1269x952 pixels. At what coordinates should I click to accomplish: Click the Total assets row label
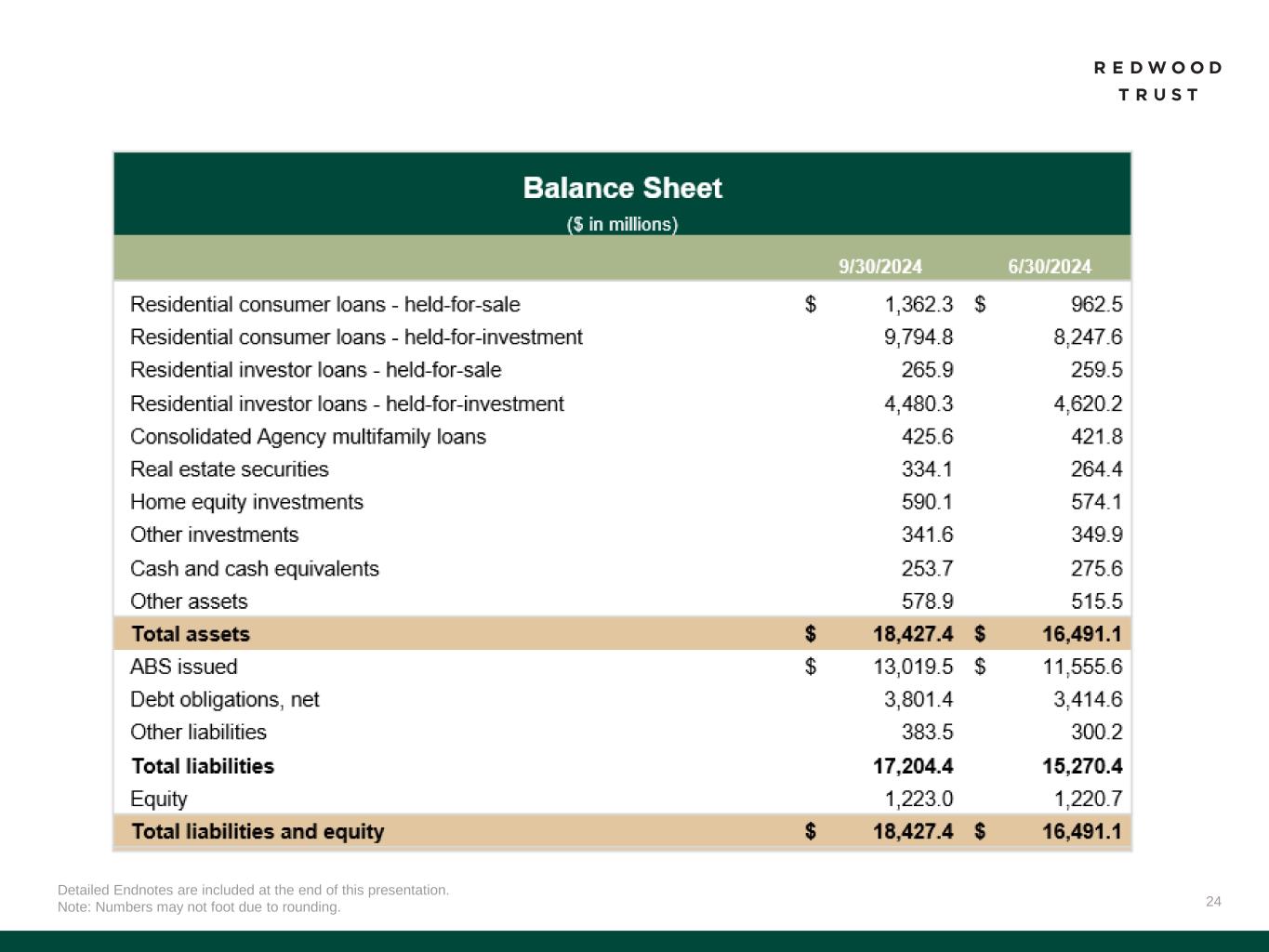pos(191,634)
